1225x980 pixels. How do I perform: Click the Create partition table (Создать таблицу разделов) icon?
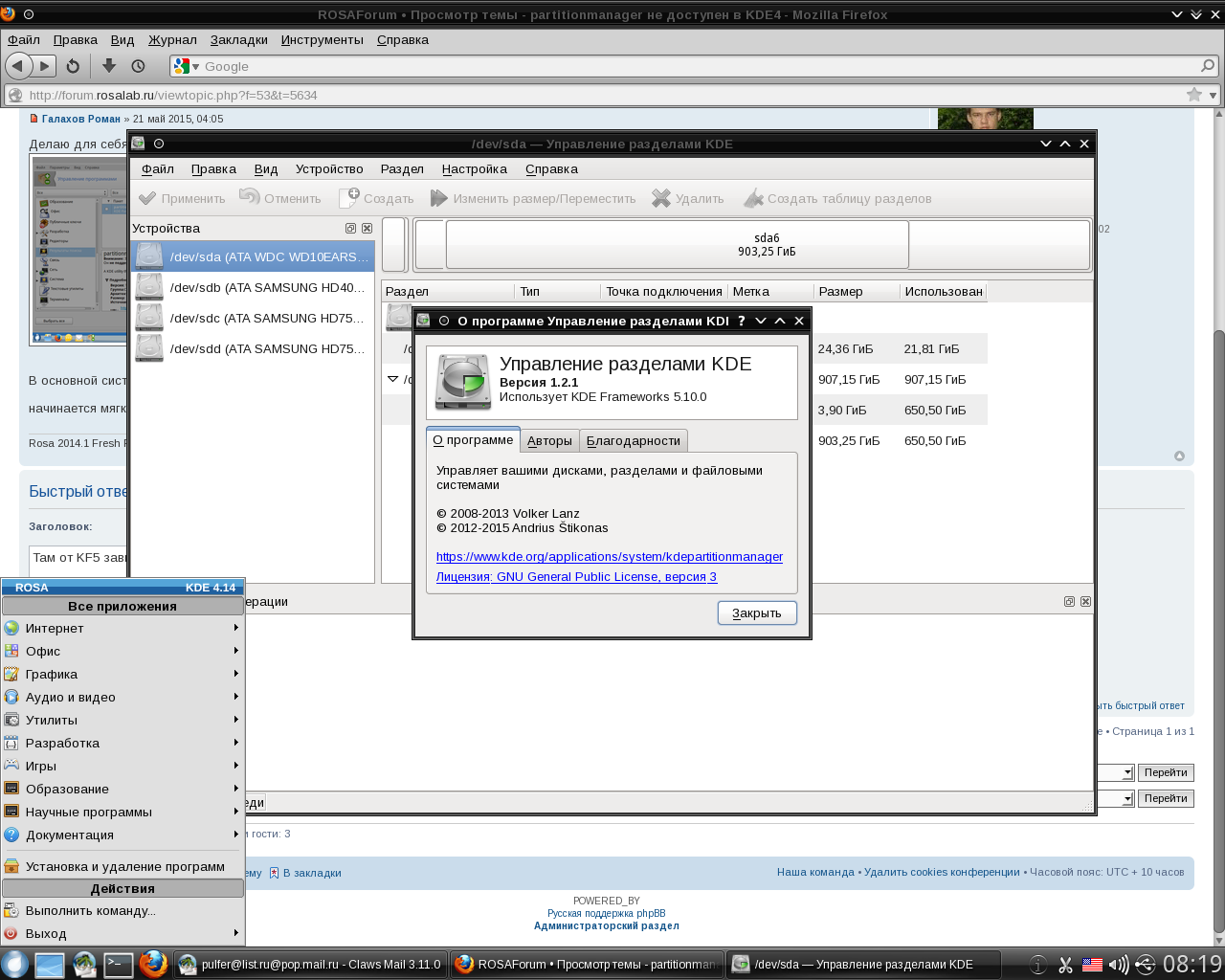754,198
